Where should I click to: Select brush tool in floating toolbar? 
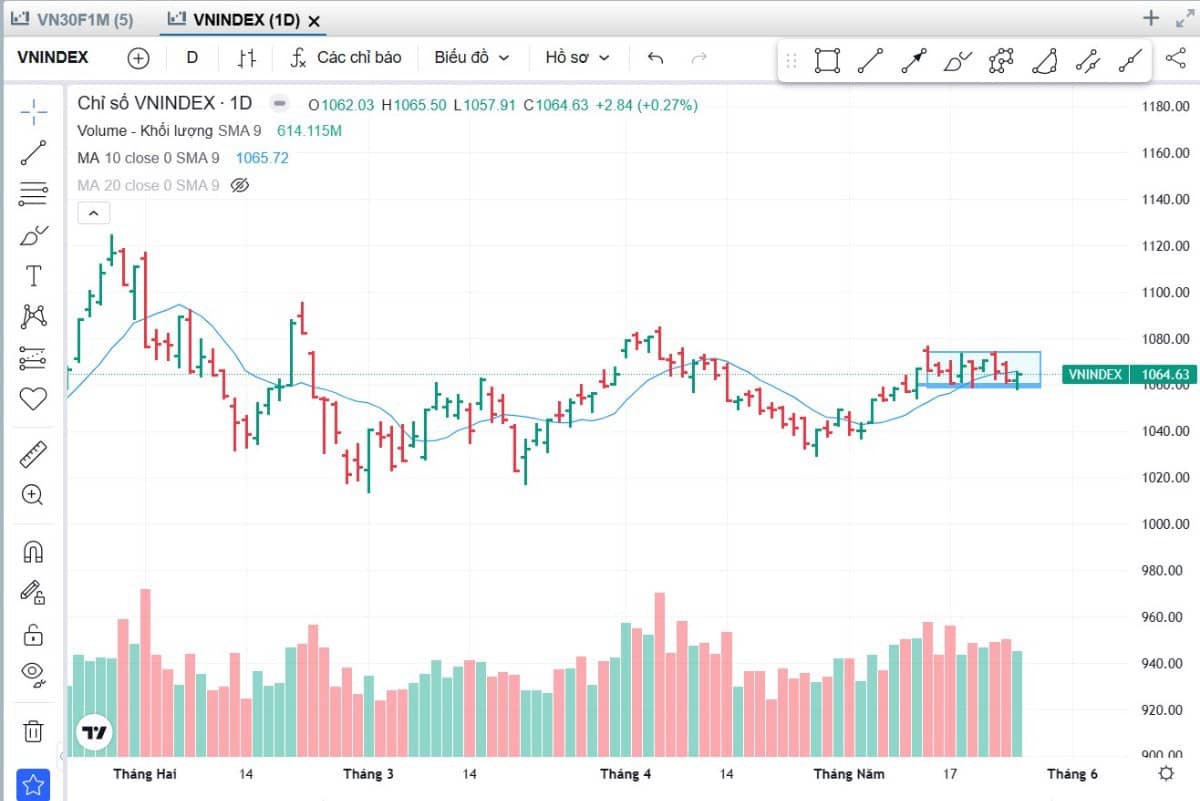pyautogui.click(x=957, y=61)
